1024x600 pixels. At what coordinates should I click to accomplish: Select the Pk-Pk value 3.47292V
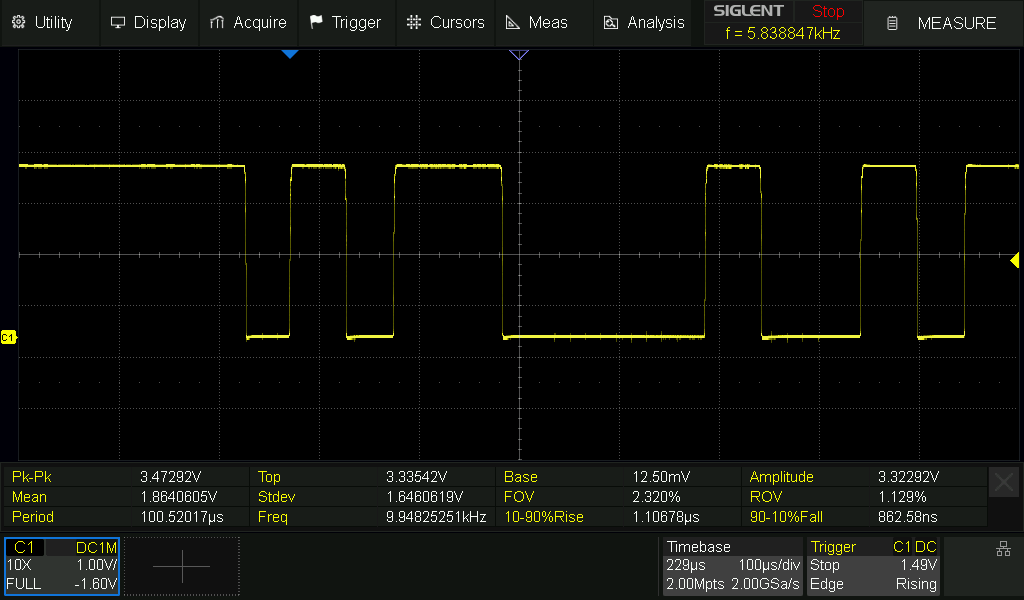click(x=170, y=477)
